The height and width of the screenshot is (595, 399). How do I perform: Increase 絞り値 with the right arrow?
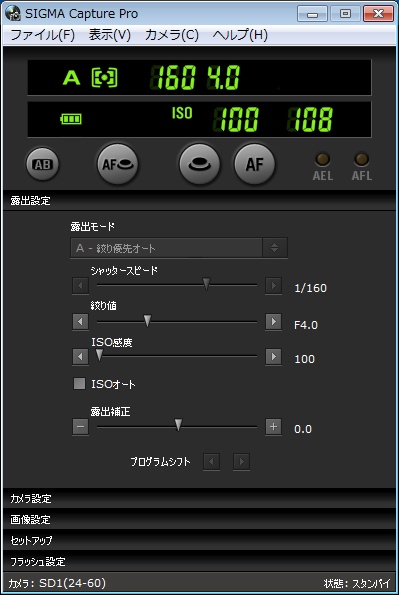(x=273, y=322)
